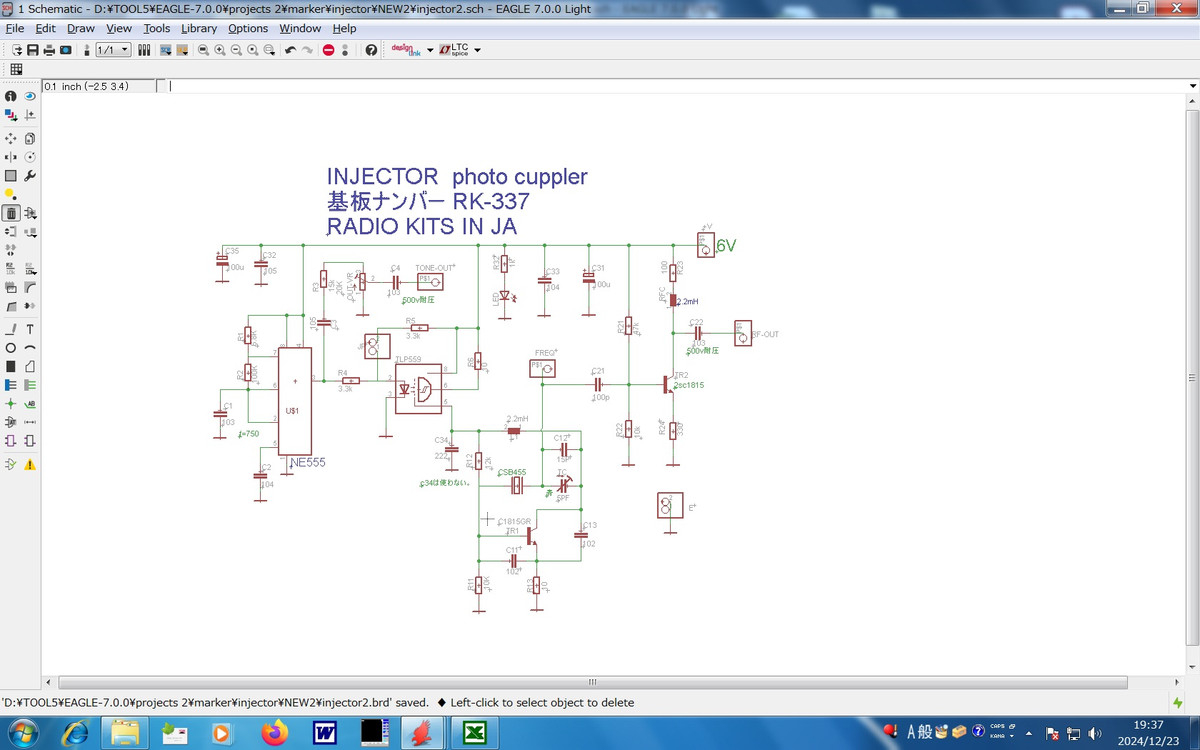Screen dimensions: 1200x750
Task: Expand the LTC spice dropdown arrow
Action: (x=477, y=50)
